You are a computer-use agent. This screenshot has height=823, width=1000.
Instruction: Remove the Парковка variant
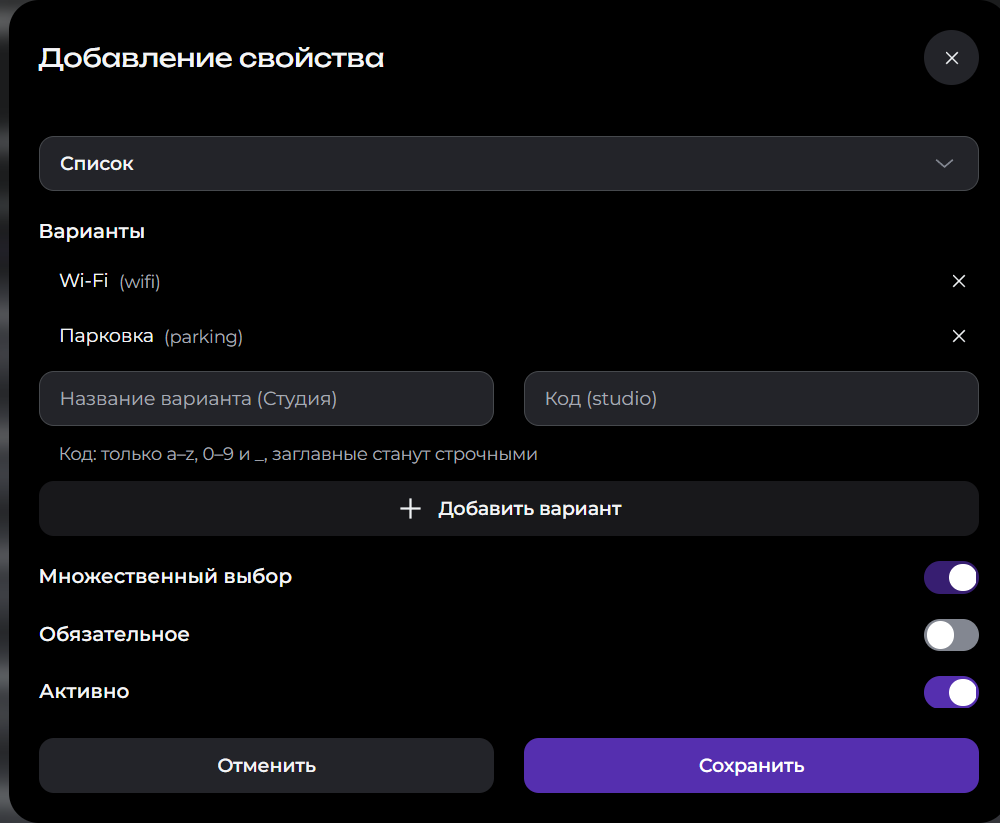958,336
